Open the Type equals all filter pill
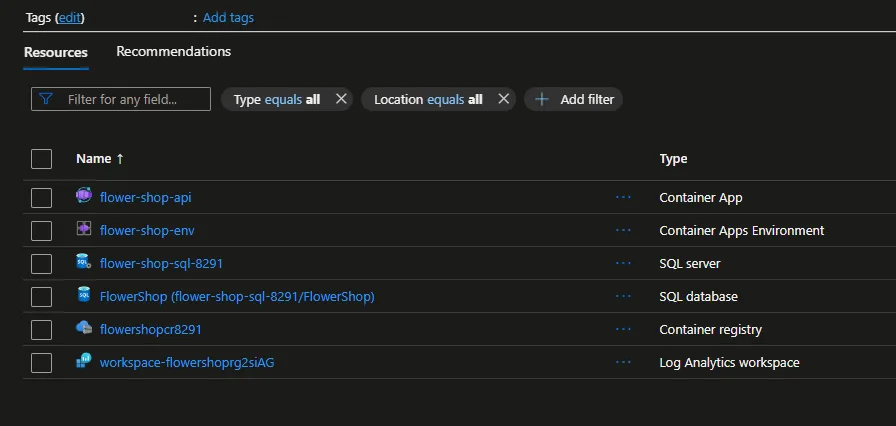This screenshot has height=426, width=896. tap(276, 99)
